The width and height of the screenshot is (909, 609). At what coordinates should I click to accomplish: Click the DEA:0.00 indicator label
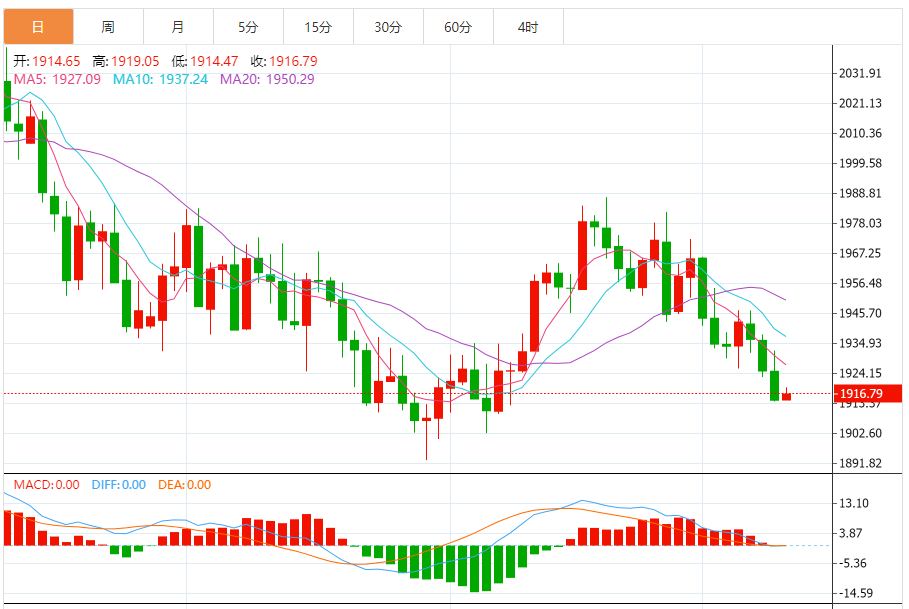(x=184, y=485)
